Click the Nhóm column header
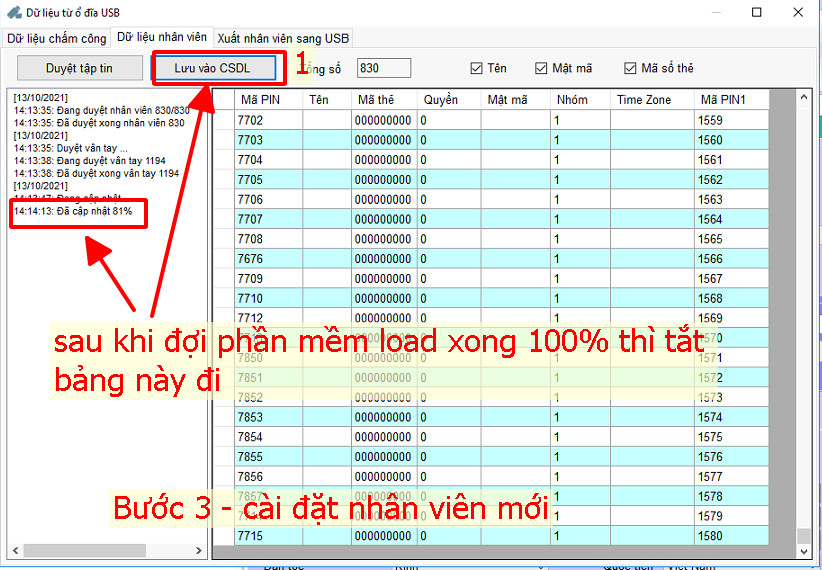This screenshot has width=822, height=570. click(x=580, y=100)
